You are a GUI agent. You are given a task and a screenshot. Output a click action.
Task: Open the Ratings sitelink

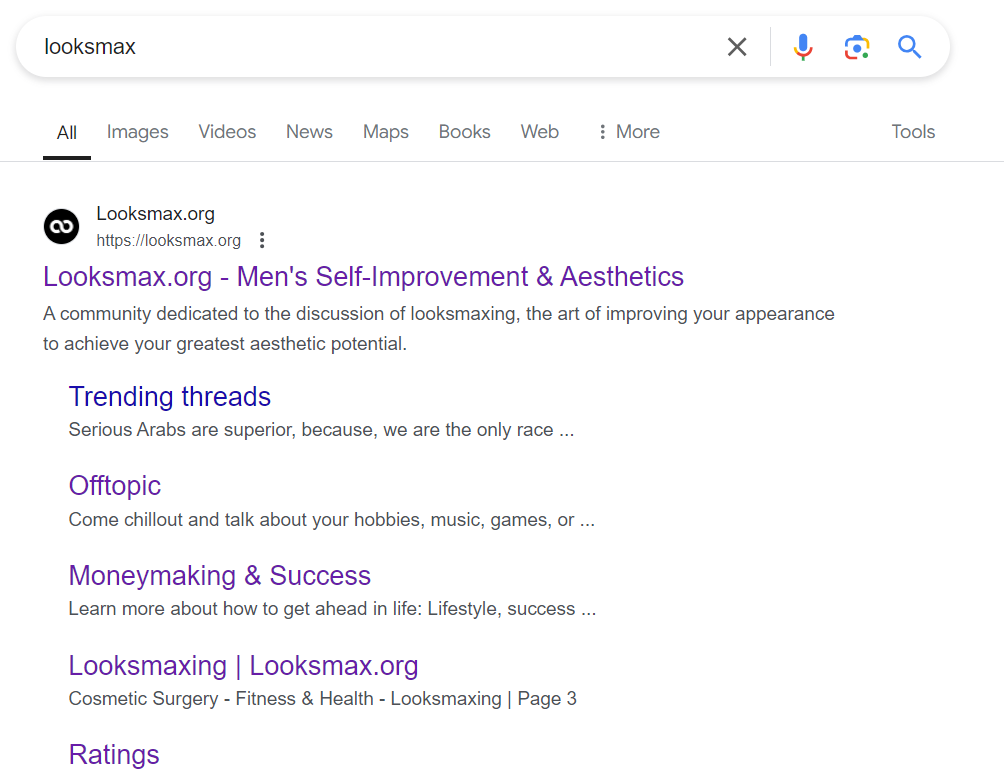(x=114, y=754)
